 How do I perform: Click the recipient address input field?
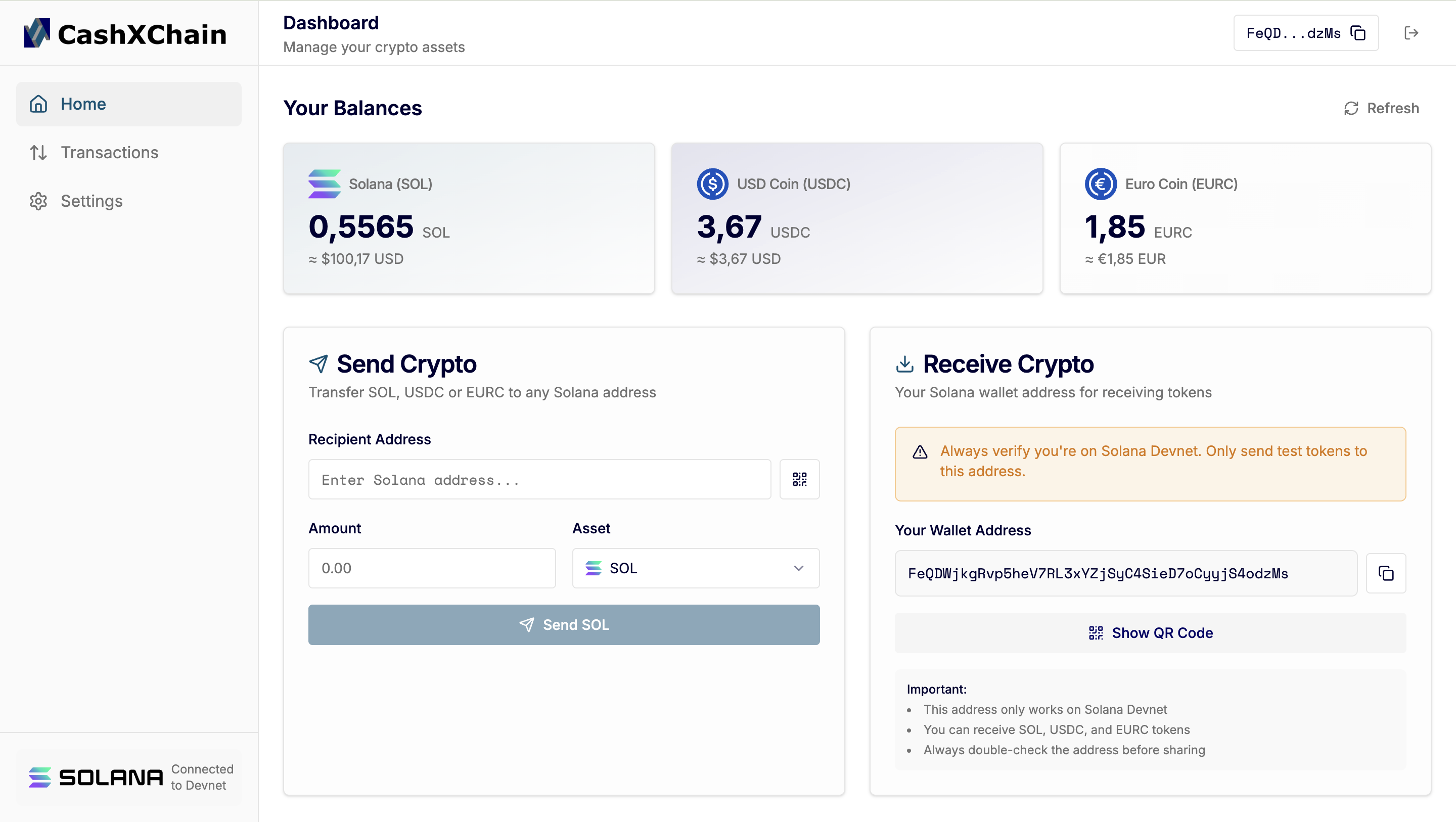click(x=538, y=479)
